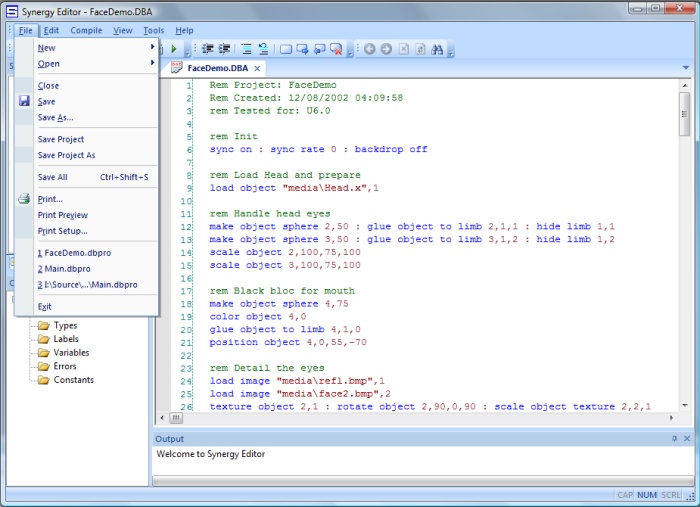Click the vertical scrollbar down arrow

coord(685,405)
